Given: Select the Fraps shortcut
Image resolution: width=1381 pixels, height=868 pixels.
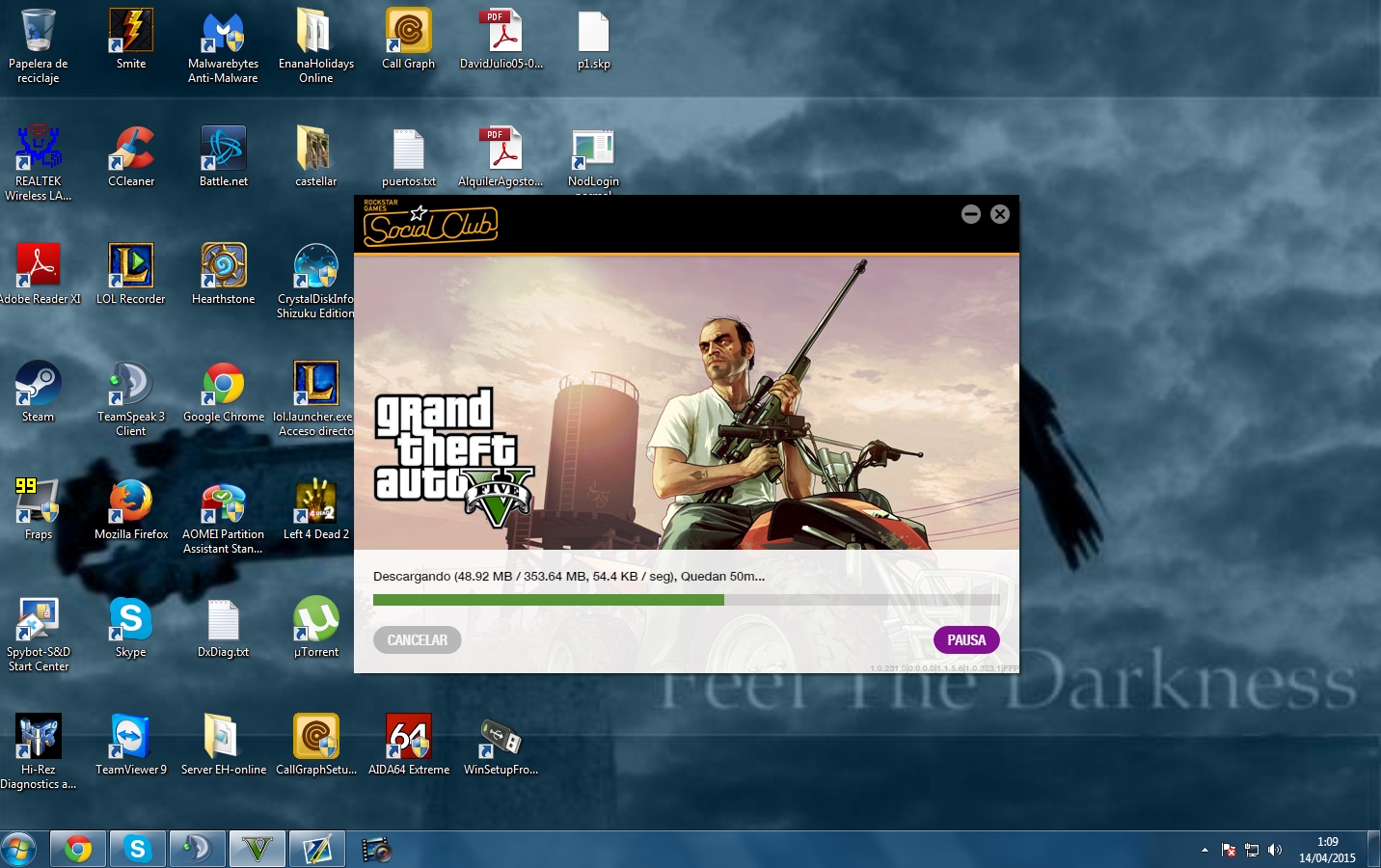Looking at the screenshot, I should click(39, 510).
